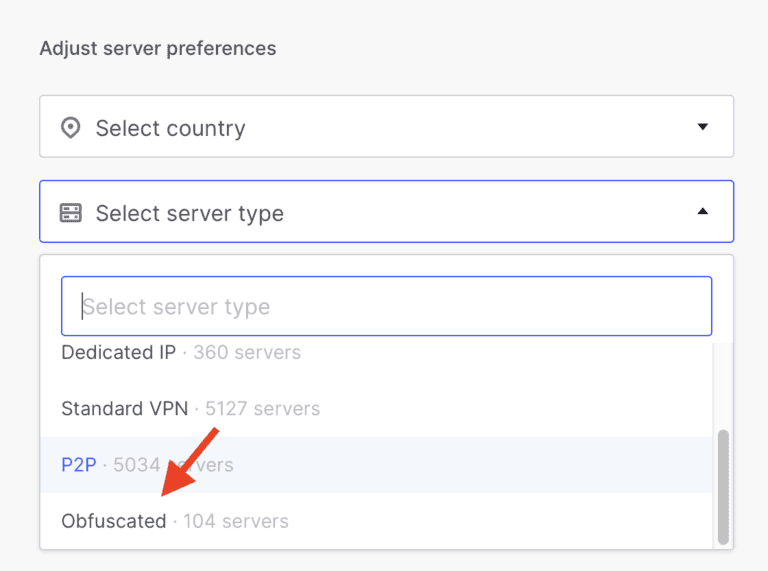The height and width of the screenshot is (571, 768).
Task: Pick Standard VPN from the list
Action: [125, 408]
